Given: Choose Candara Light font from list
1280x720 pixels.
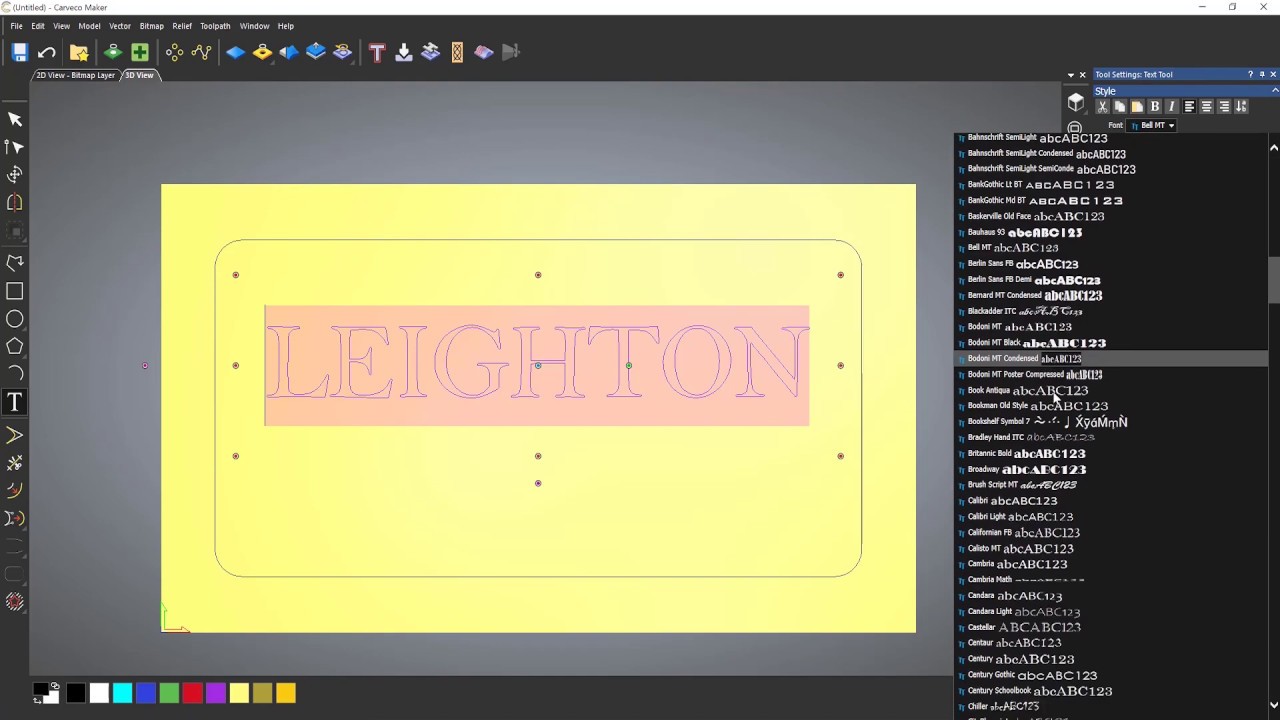Looking at the screenshot, I should click(x=1111, y=611).
